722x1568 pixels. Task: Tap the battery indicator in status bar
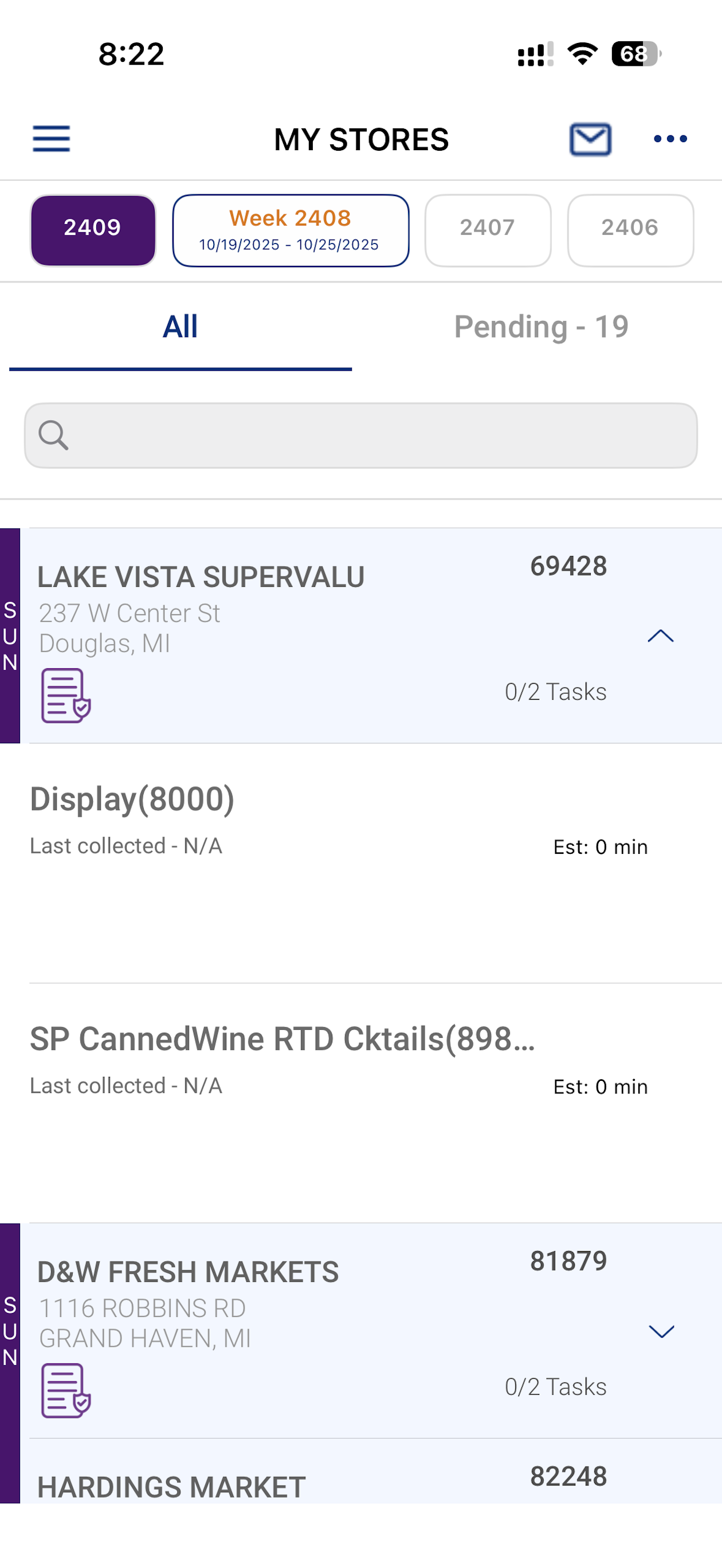coord(636,53)
